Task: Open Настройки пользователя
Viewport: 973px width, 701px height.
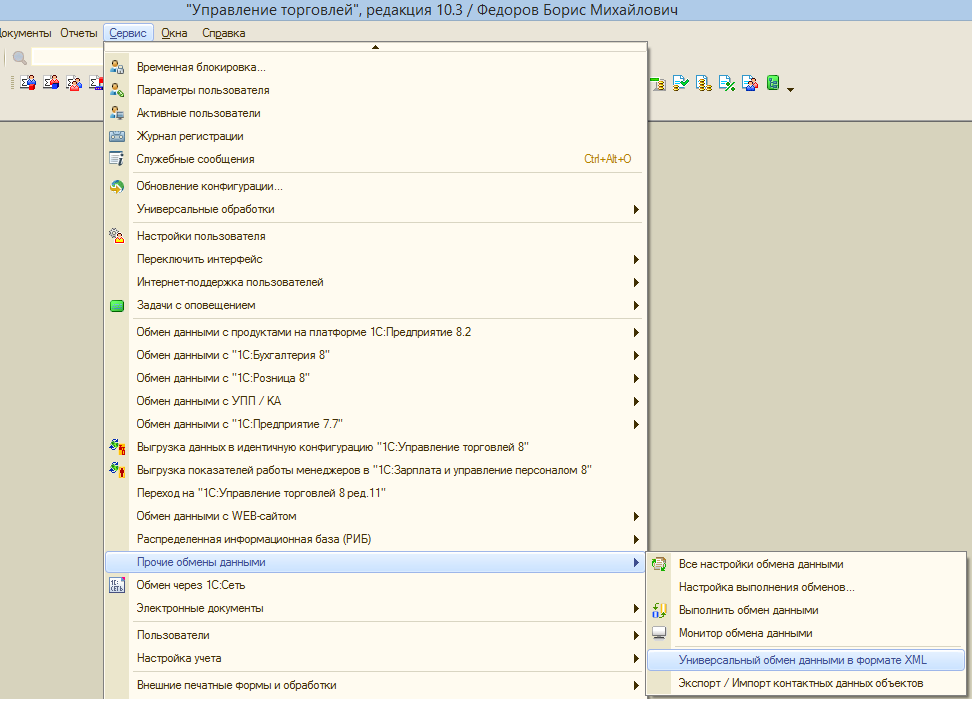Action: [376, 236]
